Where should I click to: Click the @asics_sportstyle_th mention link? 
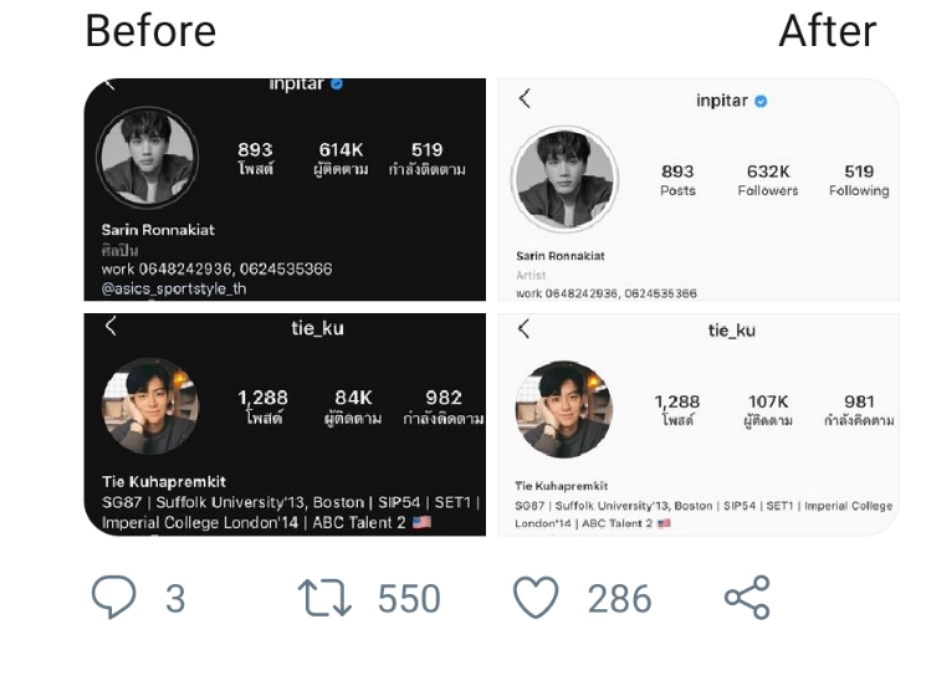(x=174, y=289)
